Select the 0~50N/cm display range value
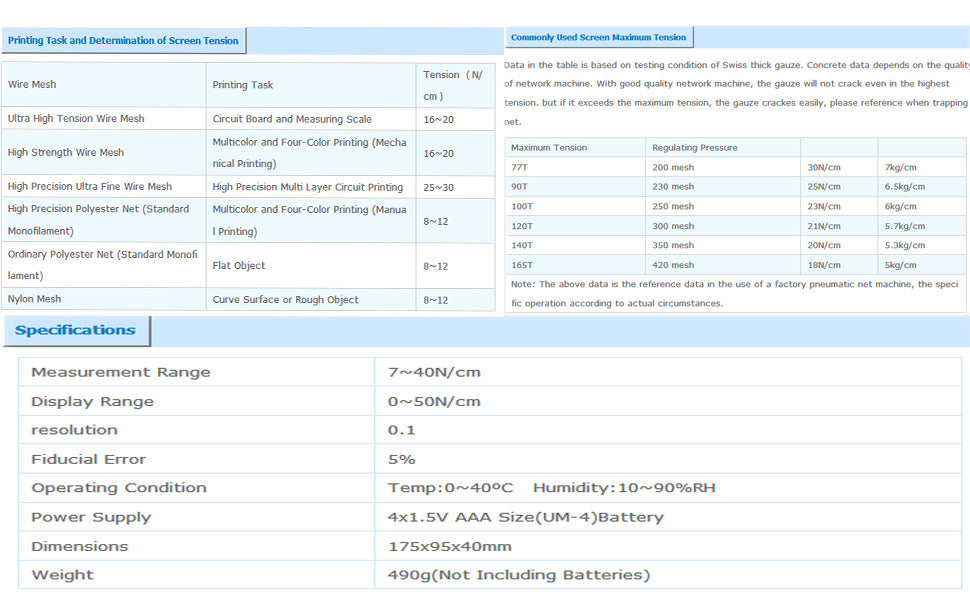This screenshot has width=970, height=600. (x=434, y=402)
